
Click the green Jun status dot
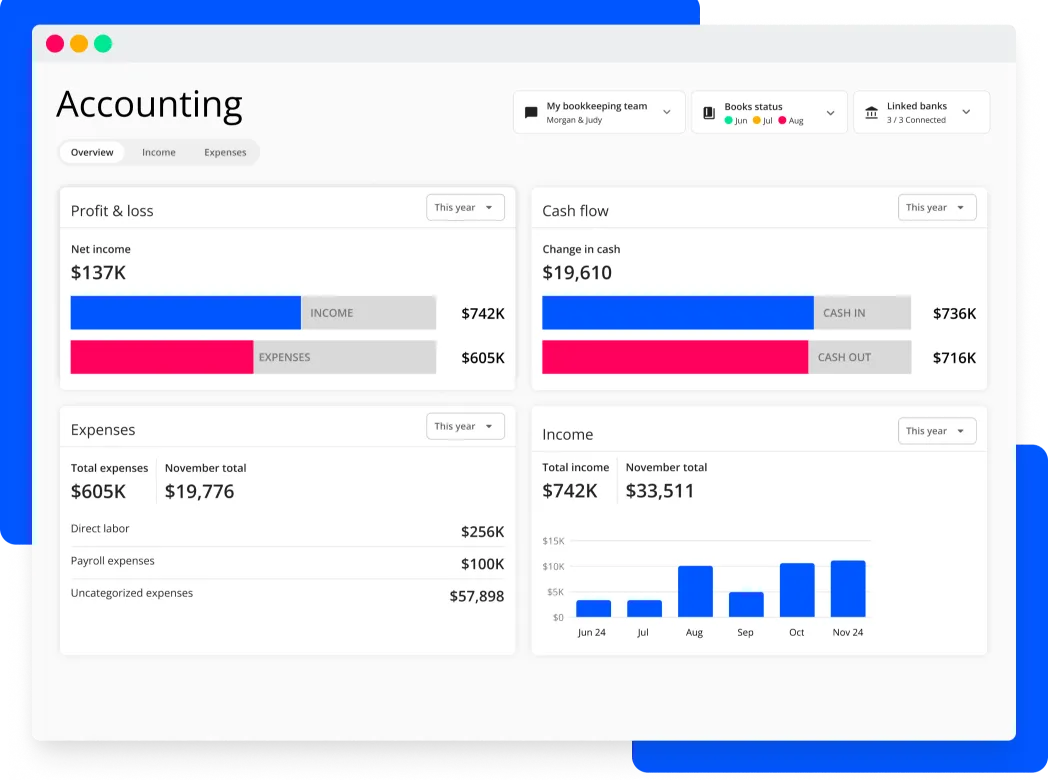(x=729, y=119)
